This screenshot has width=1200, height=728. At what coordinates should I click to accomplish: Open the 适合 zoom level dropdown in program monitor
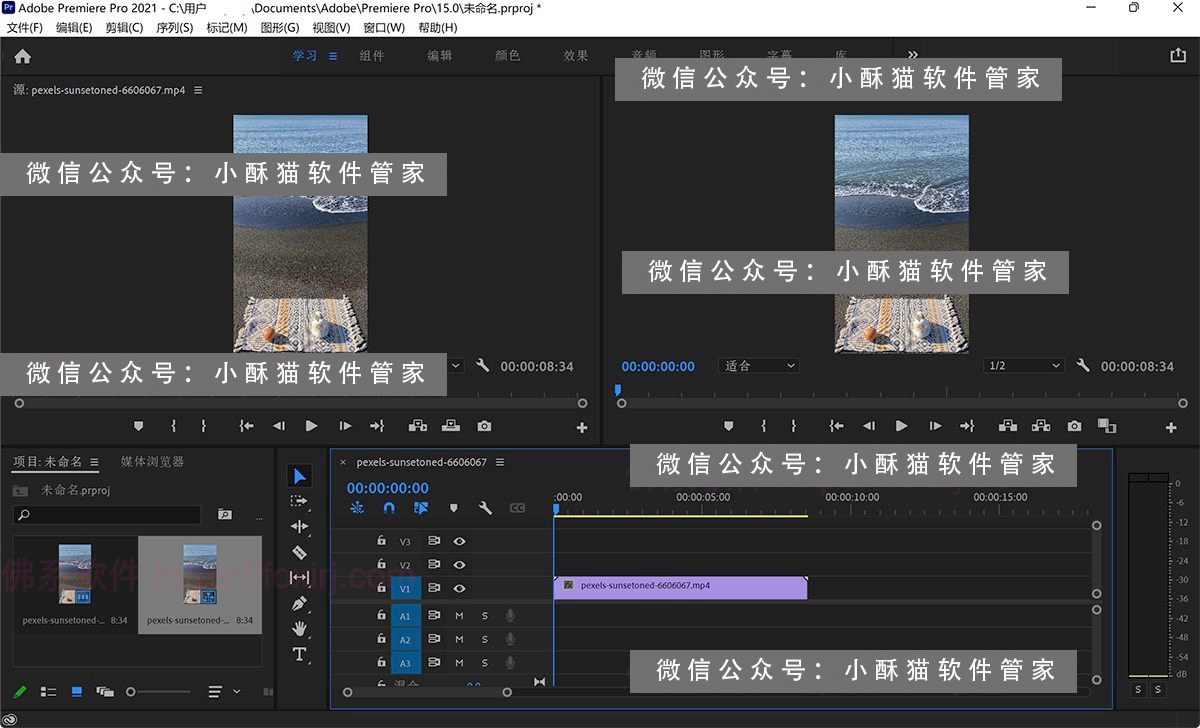758,365
